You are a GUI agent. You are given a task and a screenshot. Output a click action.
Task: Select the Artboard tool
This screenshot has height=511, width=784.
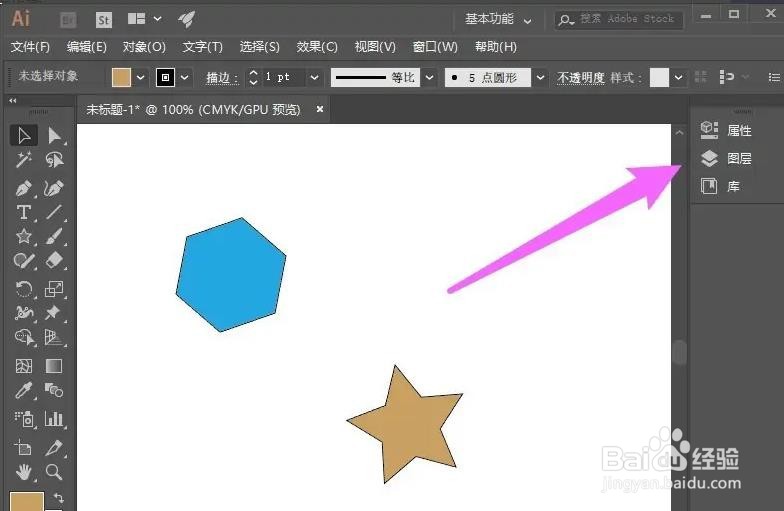(24, 448)
